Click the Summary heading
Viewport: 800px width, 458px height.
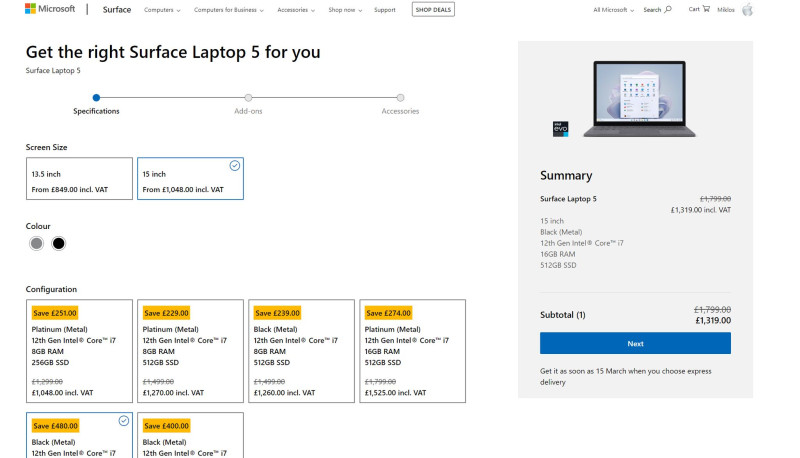(x=566, y=175)
